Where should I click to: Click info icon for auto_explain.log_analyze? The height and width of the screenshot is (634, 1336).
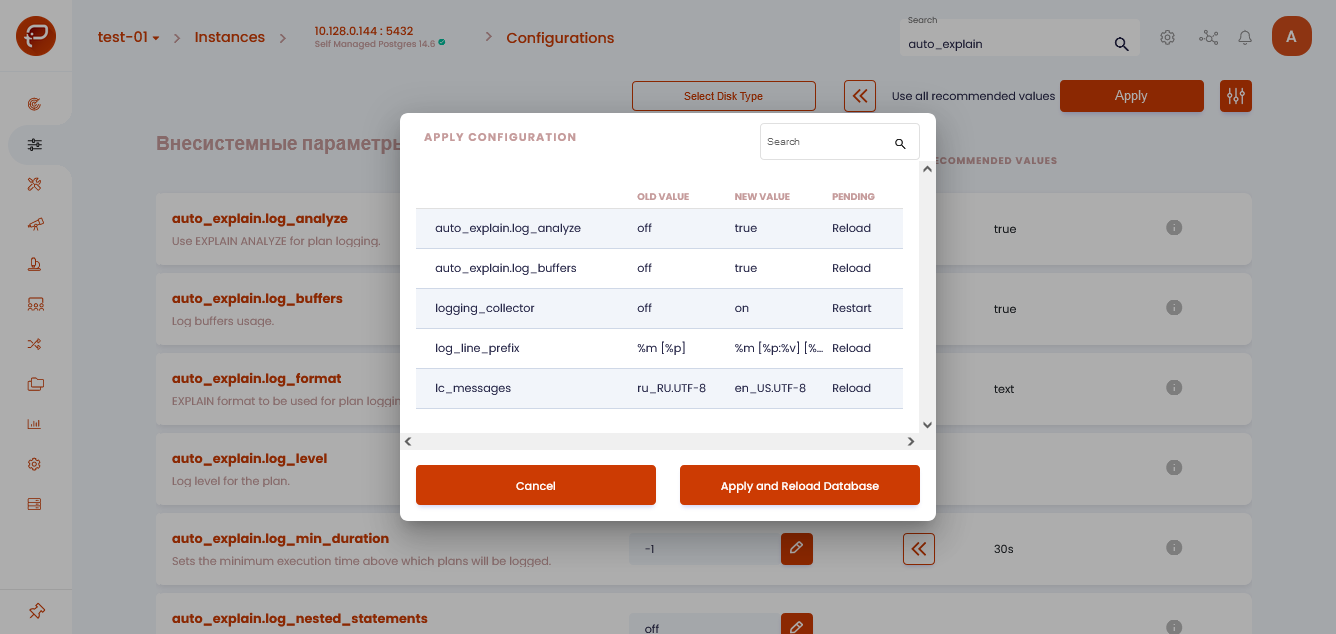(1175, 228)
